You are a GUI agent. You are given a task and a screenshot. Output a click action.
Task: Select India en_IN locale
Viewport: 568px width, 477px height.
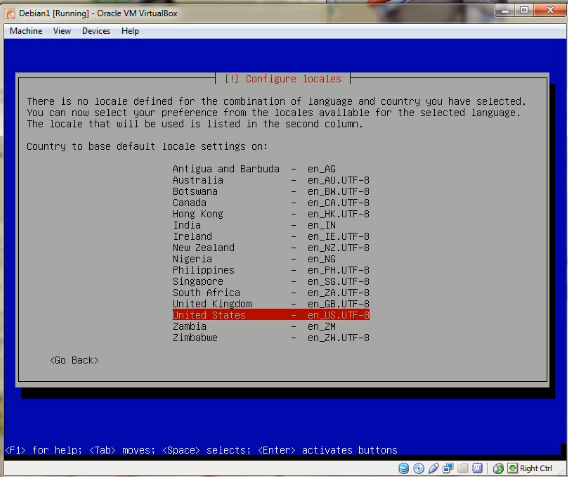pyautogui.click(x=271, y=225)
